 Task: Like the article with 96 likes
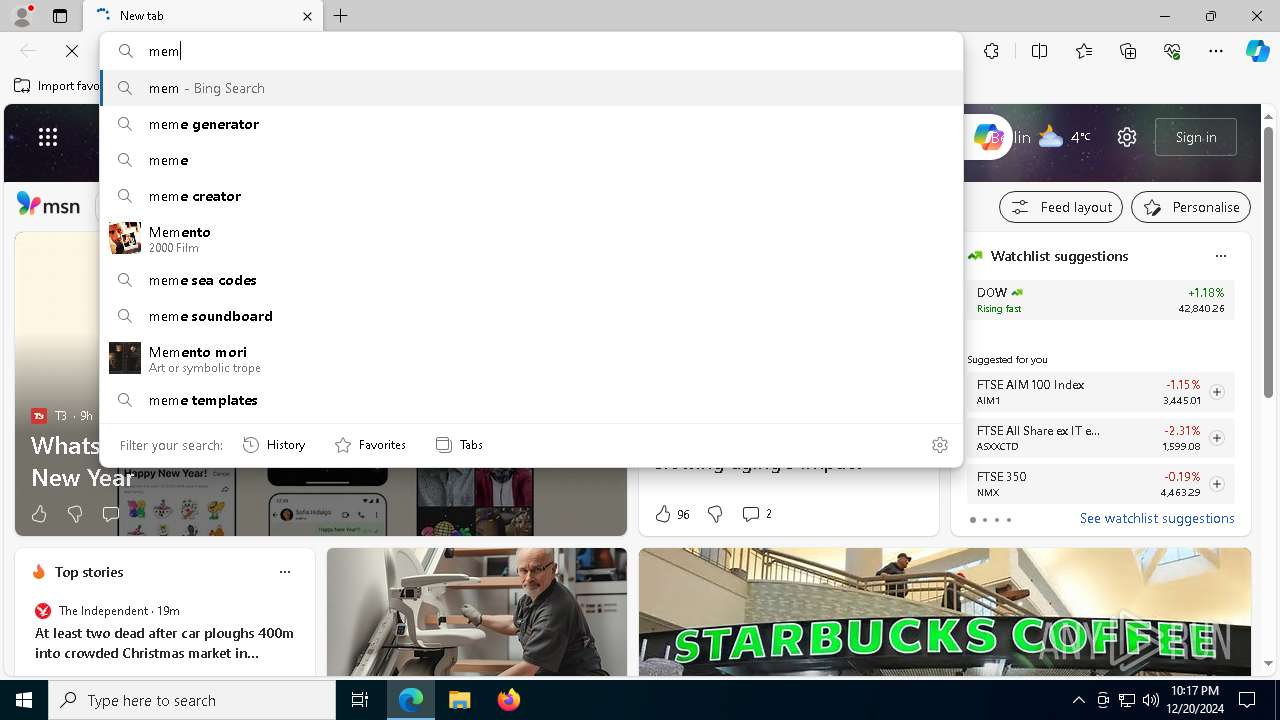663,514
